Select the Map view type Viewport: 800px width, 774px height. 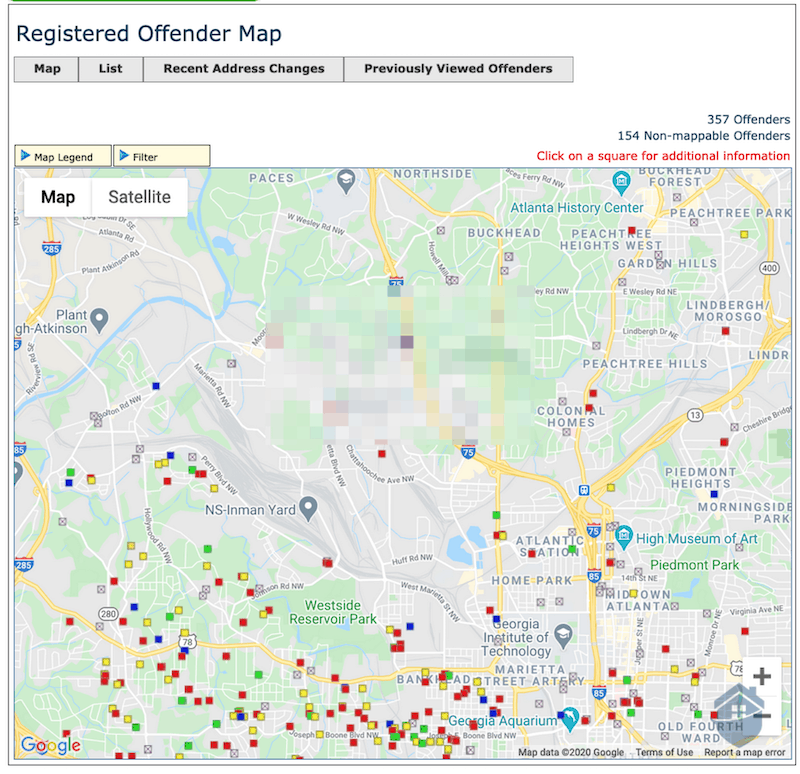point(58,197)
